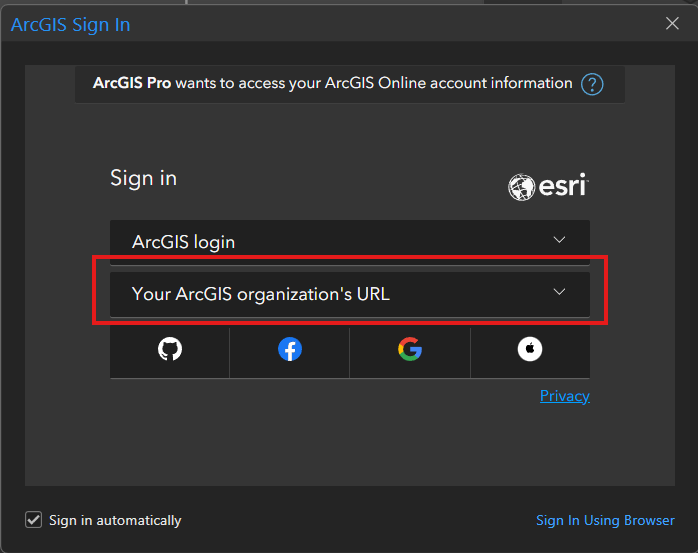The width and height of the screenshot is (698, 553).
Task: Click the ArcGIS Pro access message text
Action: click(333, 83)
